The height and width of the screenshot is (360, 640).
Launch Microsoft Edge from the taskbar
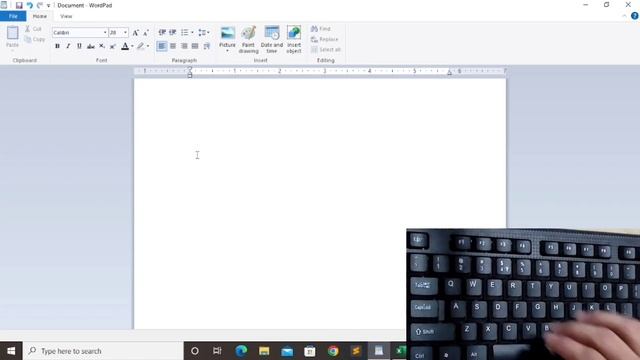(241, 351)
